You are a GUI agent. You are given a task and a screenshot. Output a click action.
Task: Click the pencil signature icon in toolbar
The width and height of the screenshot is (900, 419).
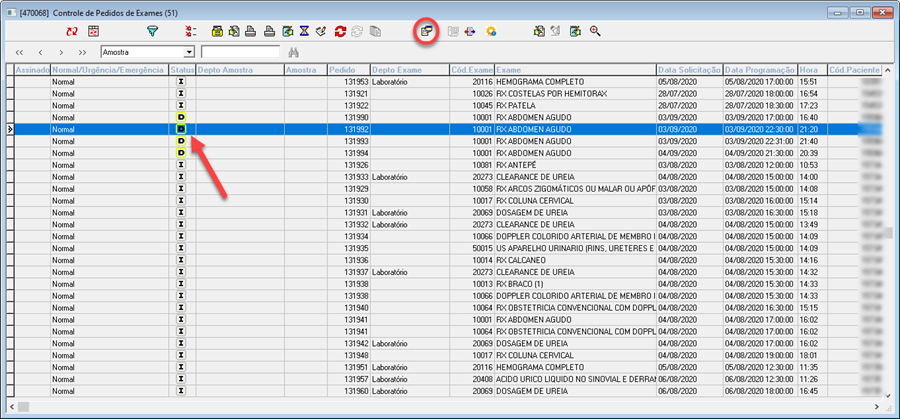click(x=321, y=32)
